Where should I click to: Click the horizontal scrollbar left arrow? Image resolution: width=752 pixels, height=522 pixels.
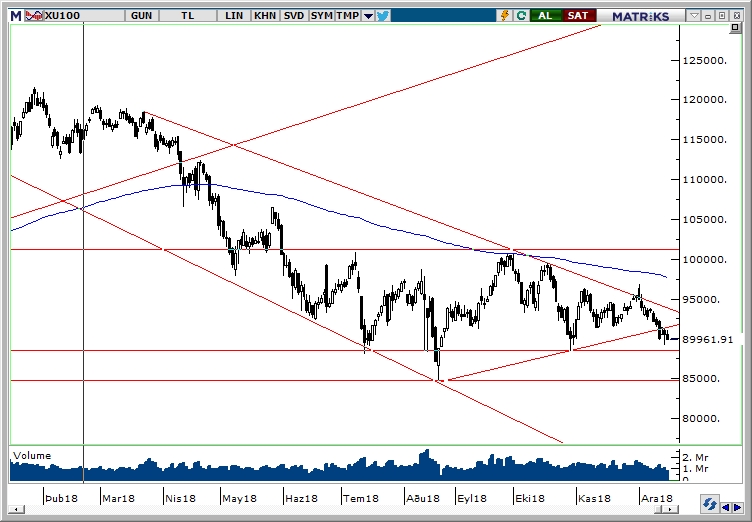[x=16, y=510]
